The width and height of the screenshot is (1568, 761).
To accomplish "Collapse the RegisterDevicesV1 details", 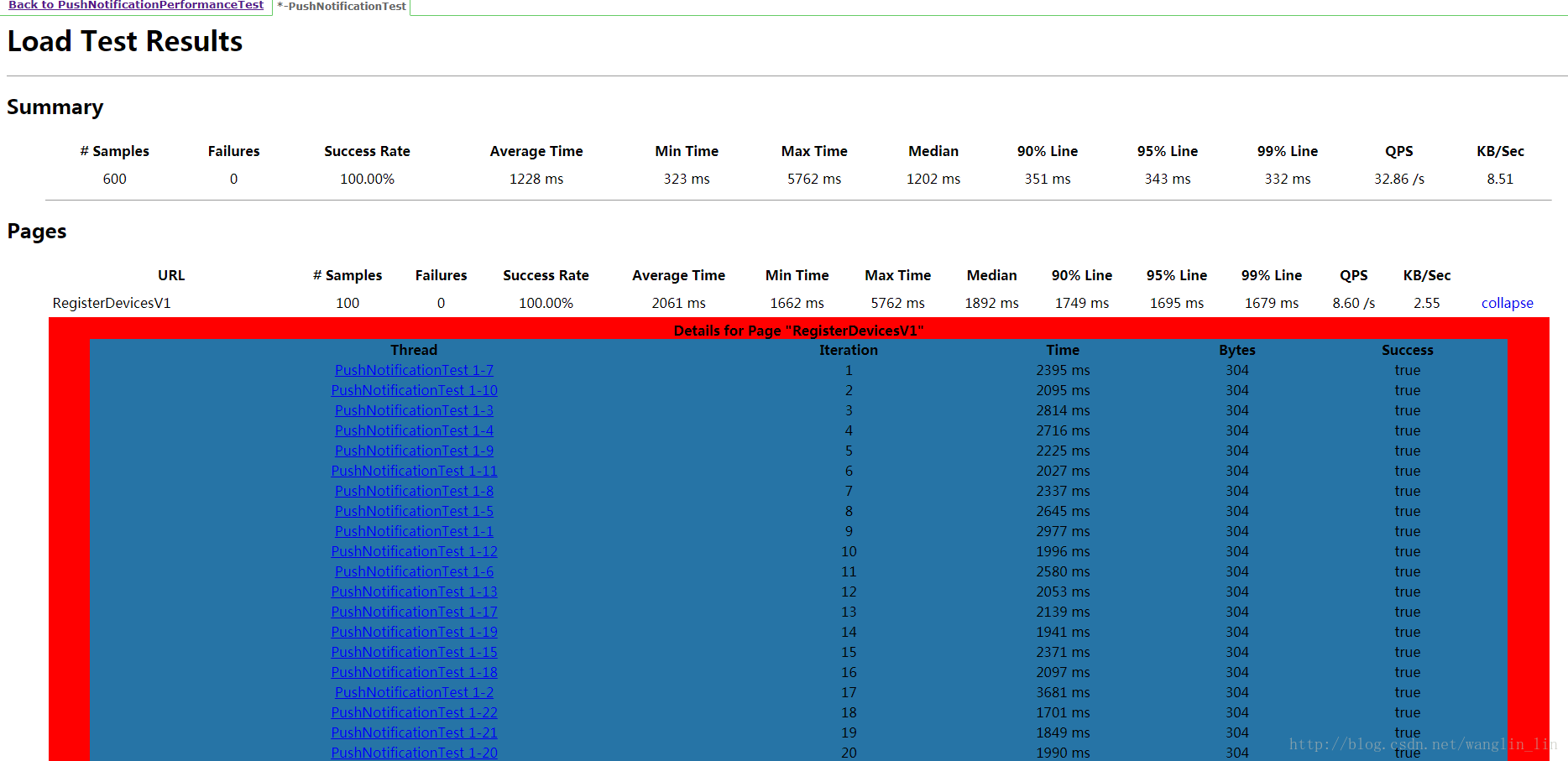I will (x=1507, y=303).
